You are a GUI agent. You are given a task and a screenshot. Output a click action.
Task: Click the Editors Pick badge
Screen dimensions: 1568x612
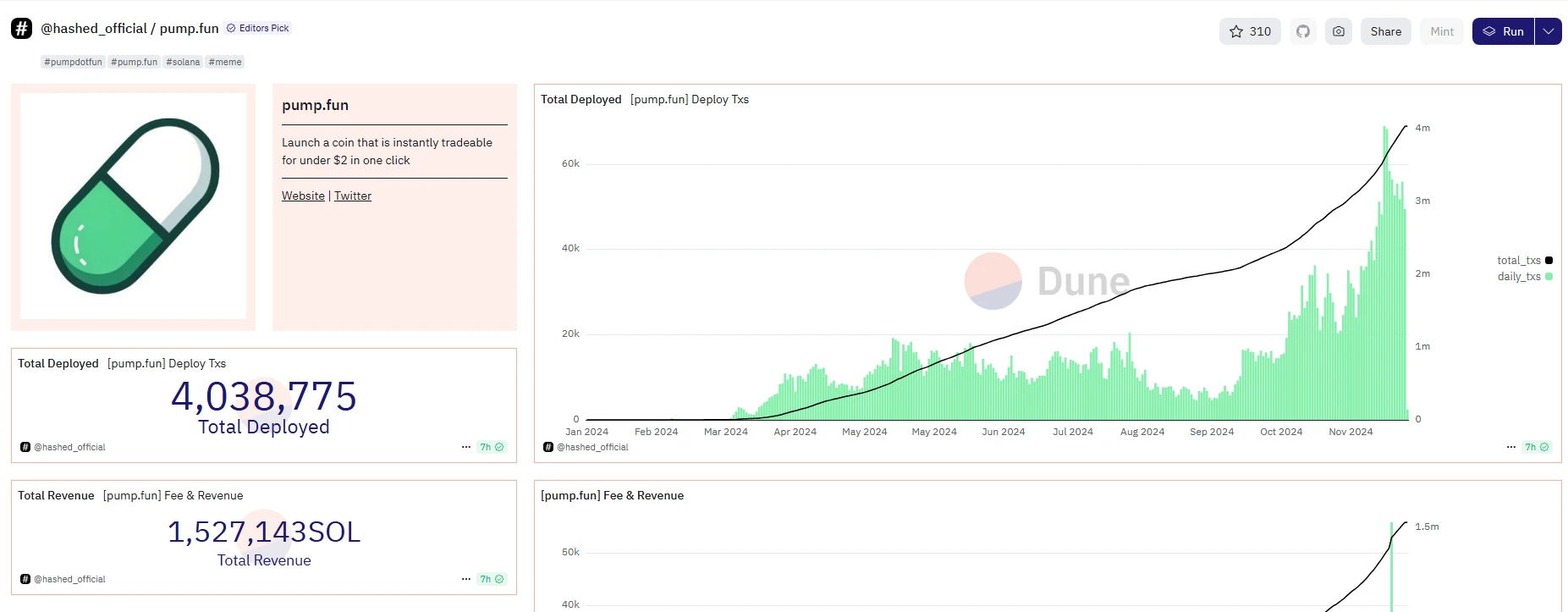258,28
